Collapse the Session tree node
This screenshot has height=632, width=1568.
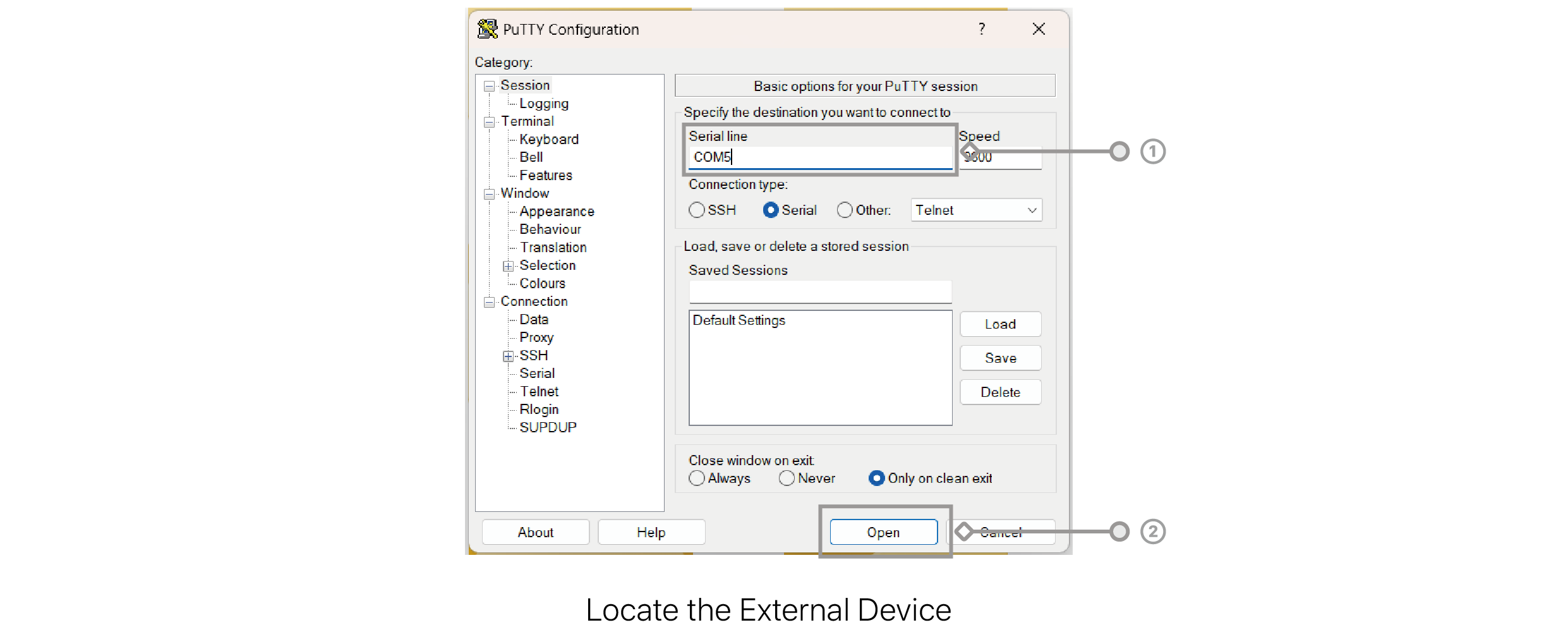pos(489,86)
